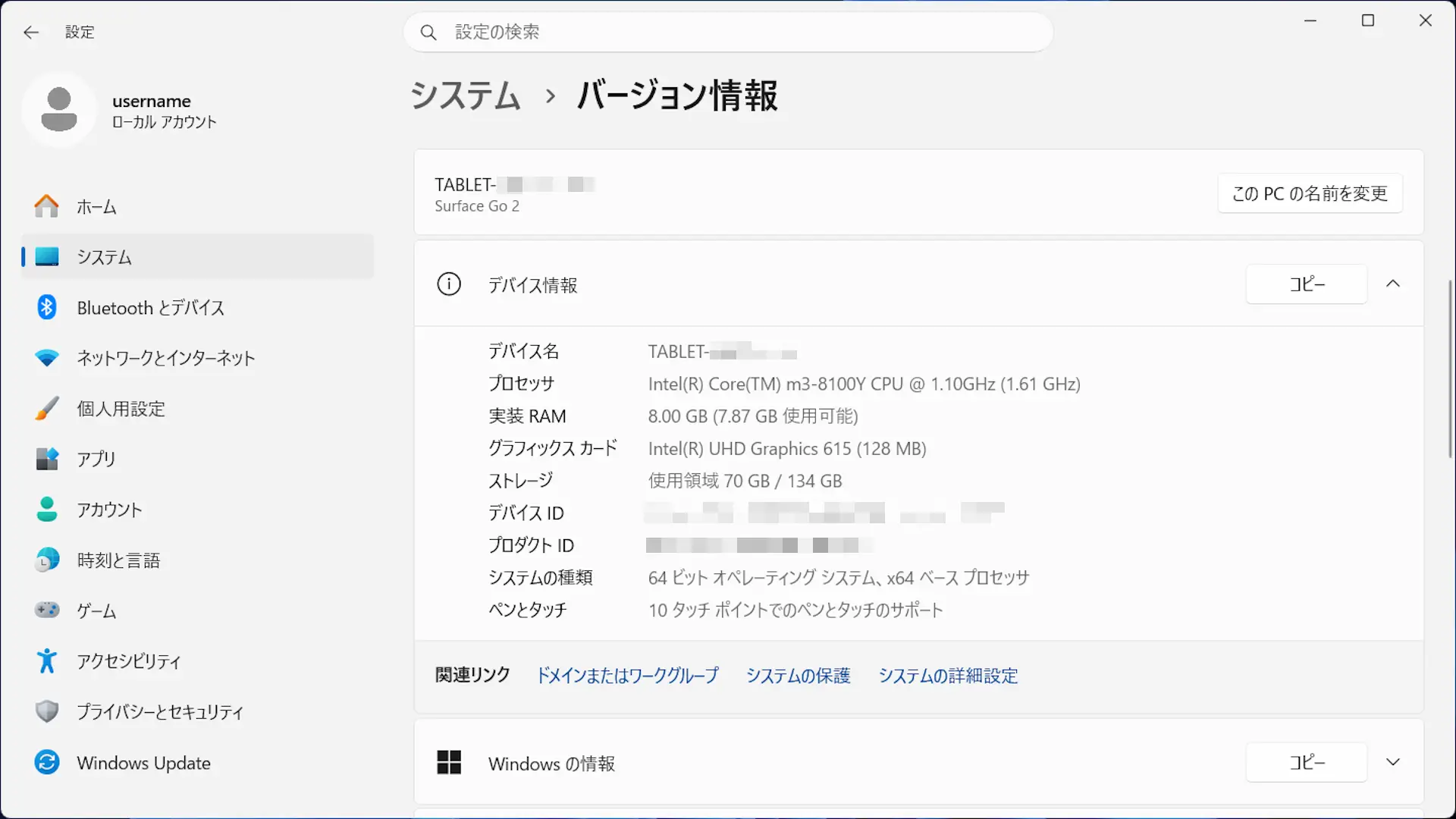Click the Home house icon

click(x=47, y=206)
